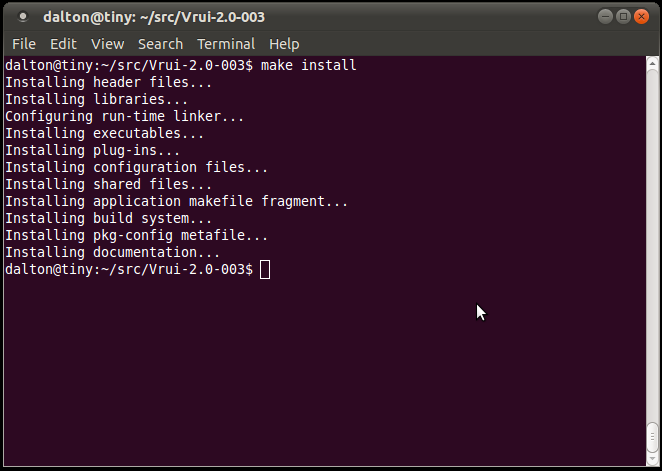
Task: Click the block cursor at the last prompt
Action: pos(265,270)
